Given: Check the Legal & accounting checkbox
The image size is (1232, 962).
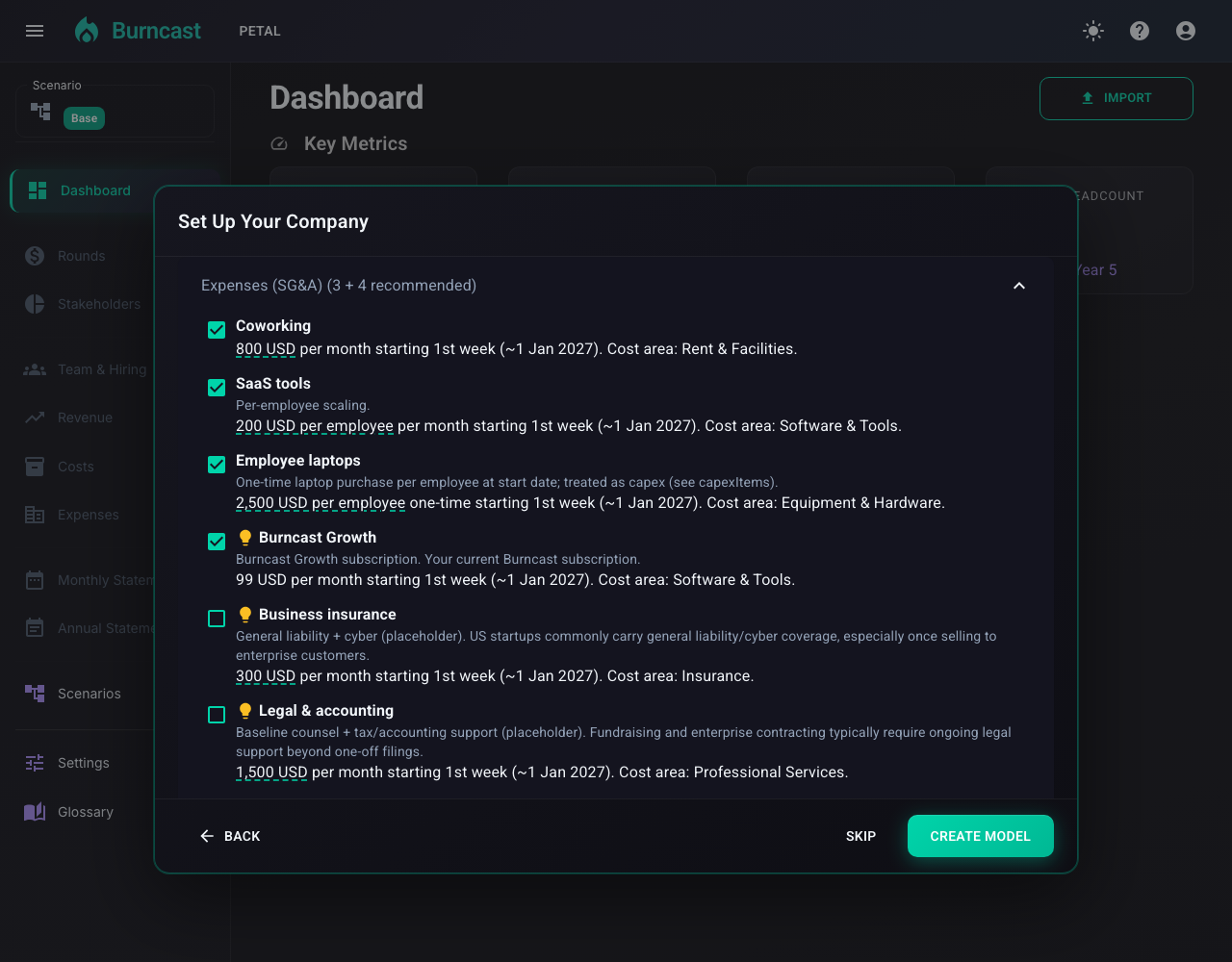Looking at the screenshot, I should tap(217, 715).
